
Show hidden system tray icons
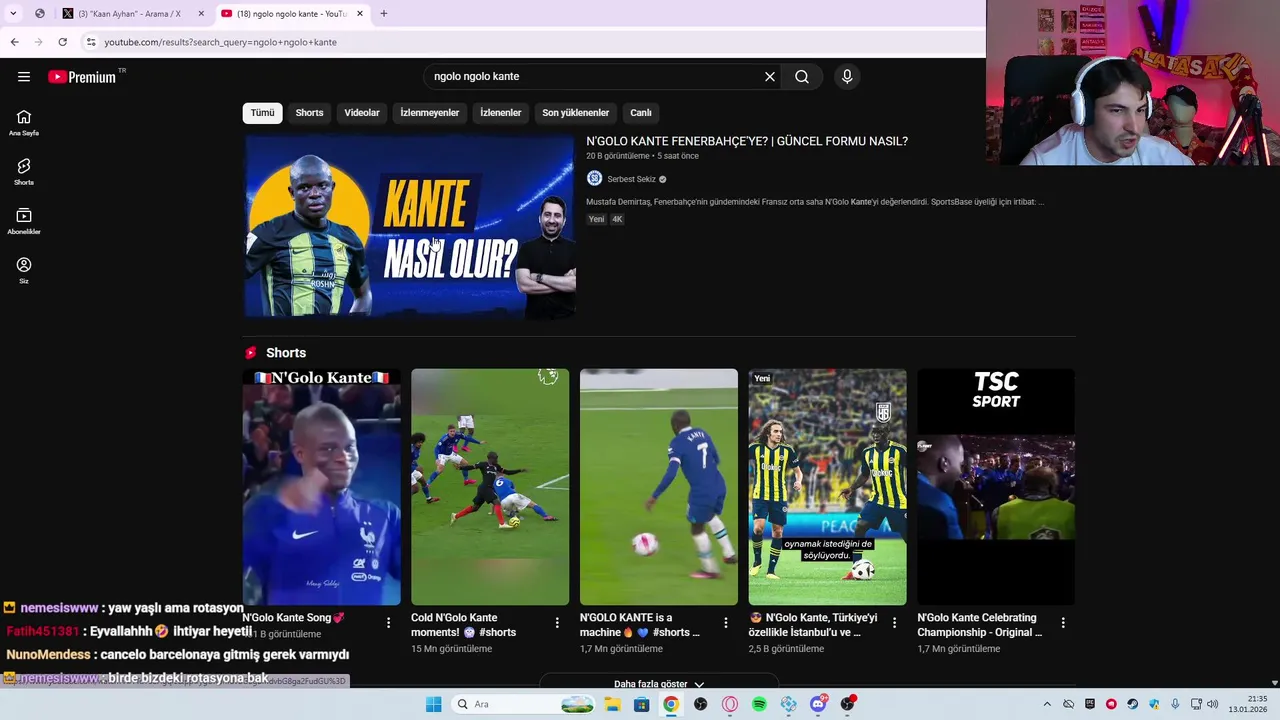(1047, 704)
